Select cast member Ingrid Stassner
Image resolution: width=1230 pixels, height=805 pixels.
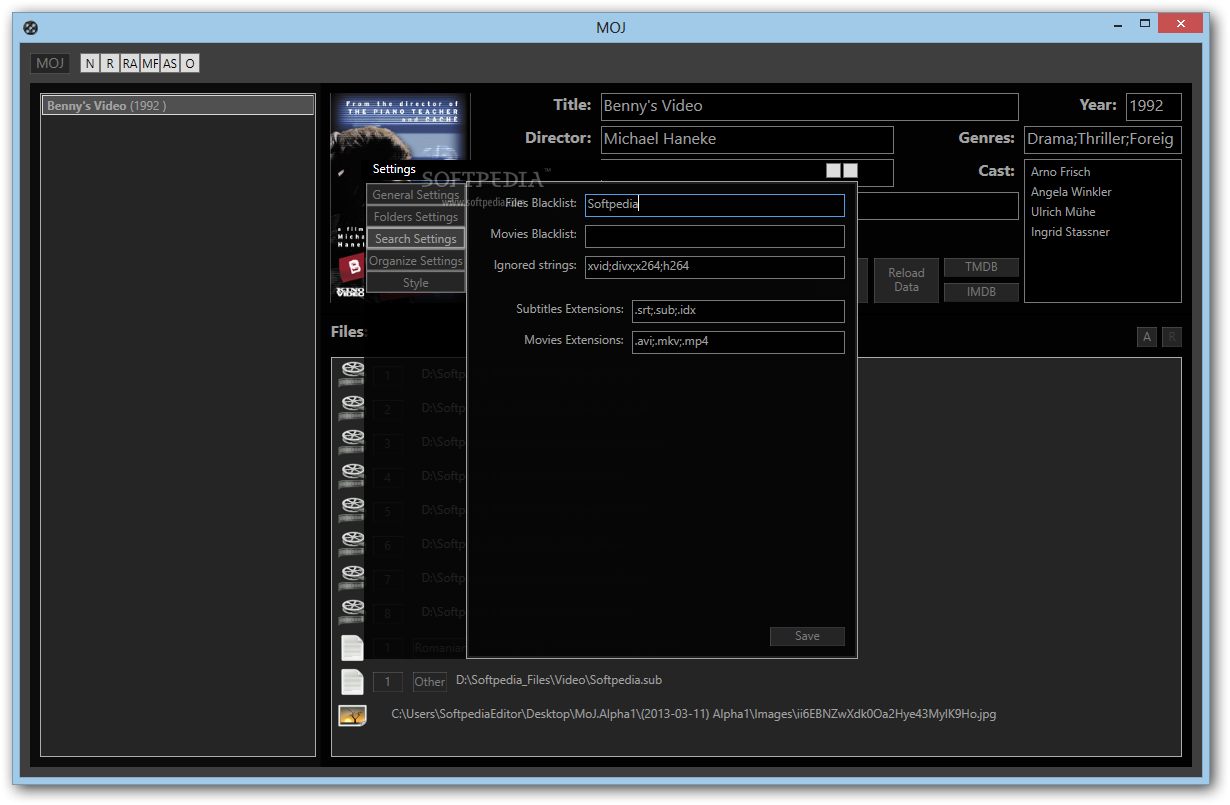pos(1070,232)
